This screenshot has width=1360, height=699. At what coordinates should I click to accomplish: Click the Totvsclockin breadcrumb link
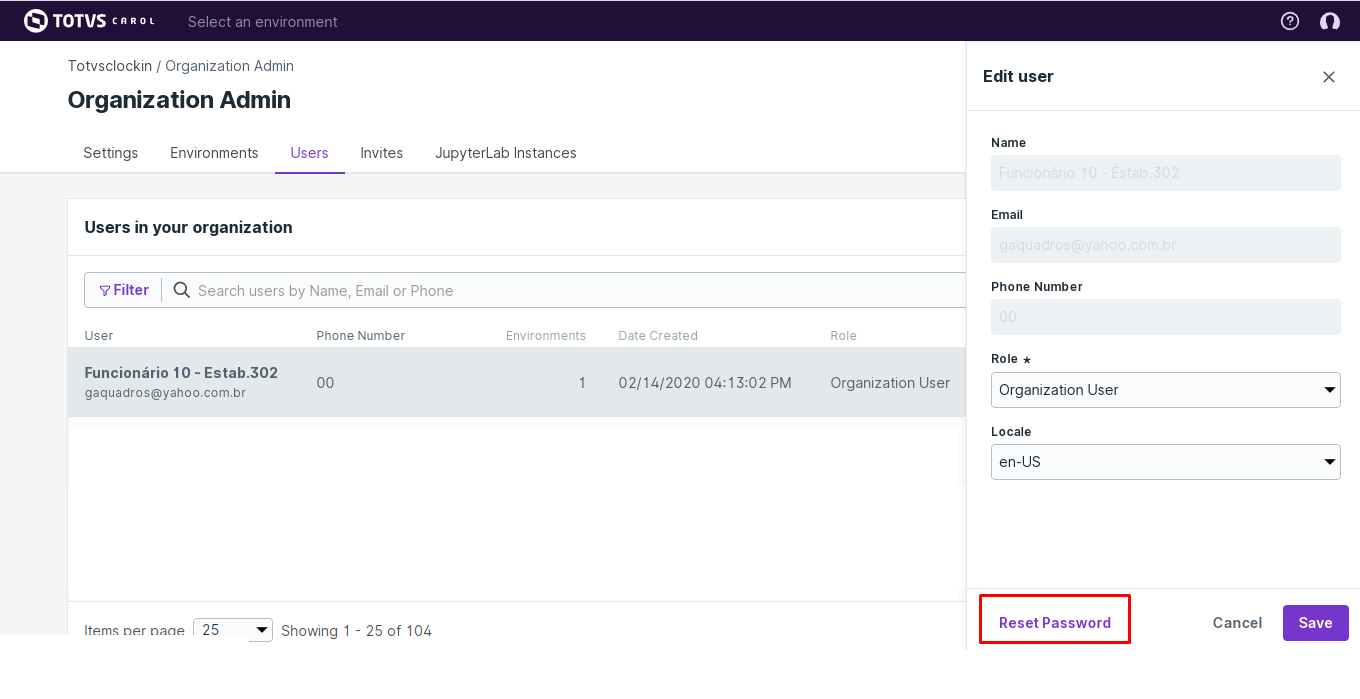(x=110, y=66)
